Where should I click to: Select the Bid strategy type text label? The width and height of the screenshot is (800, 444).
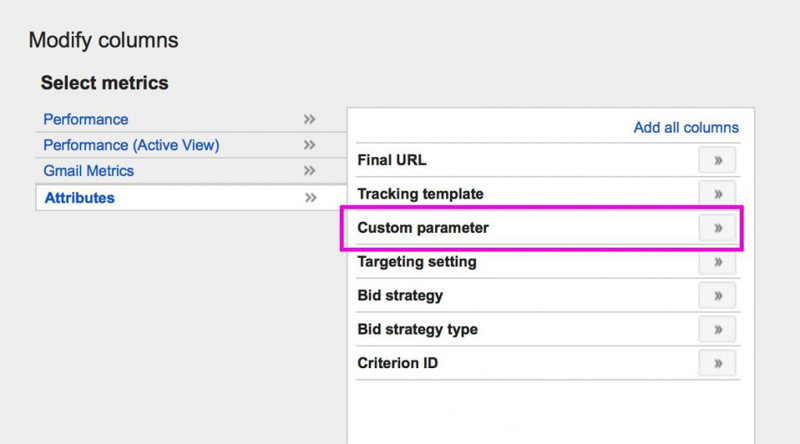(x=417, y=330)
